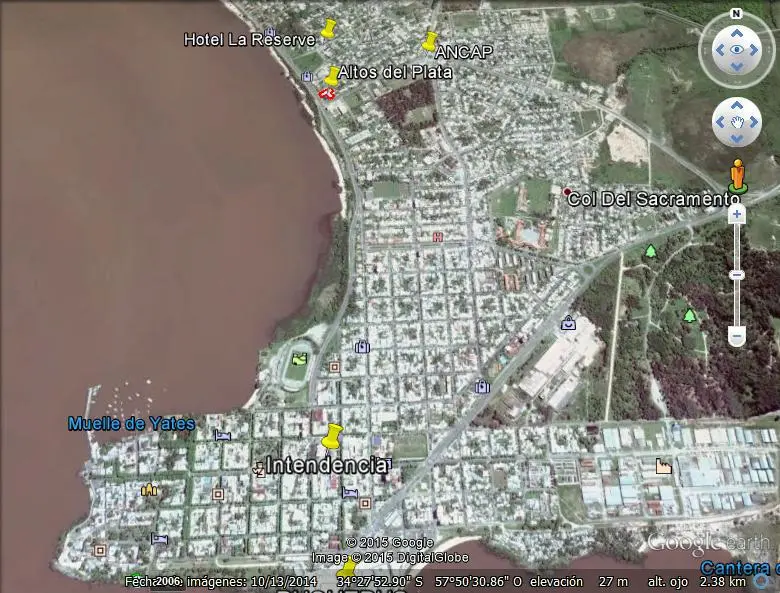The image size is (780, 593).
Task: Click the zoom slider handle
Action: point(737,274)
